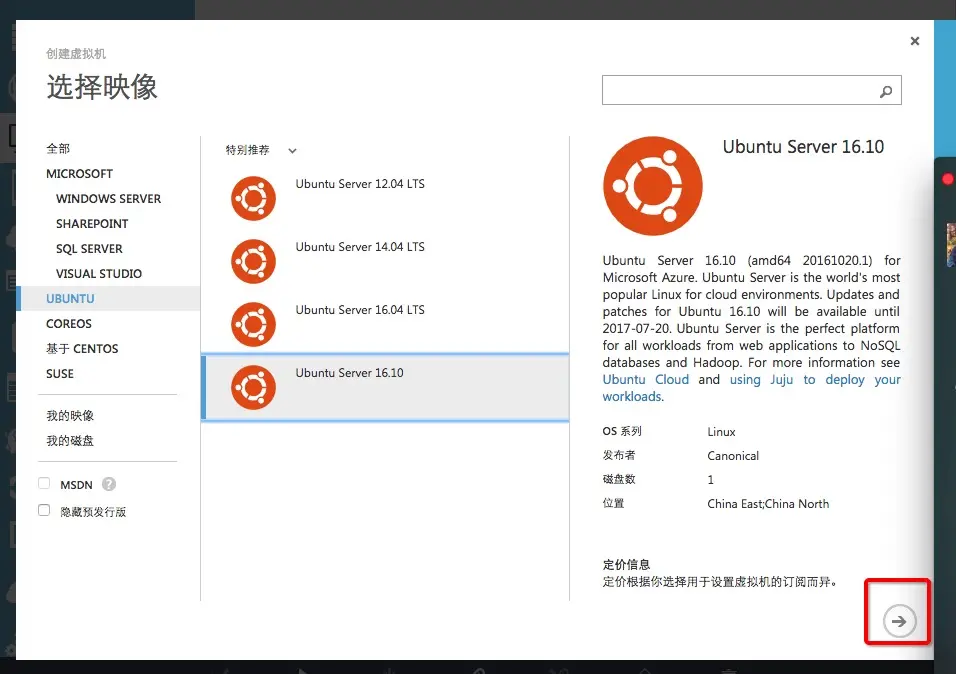Select the SUSE category
This screenshot has width=956, height=674.
[x=60, y=374]
